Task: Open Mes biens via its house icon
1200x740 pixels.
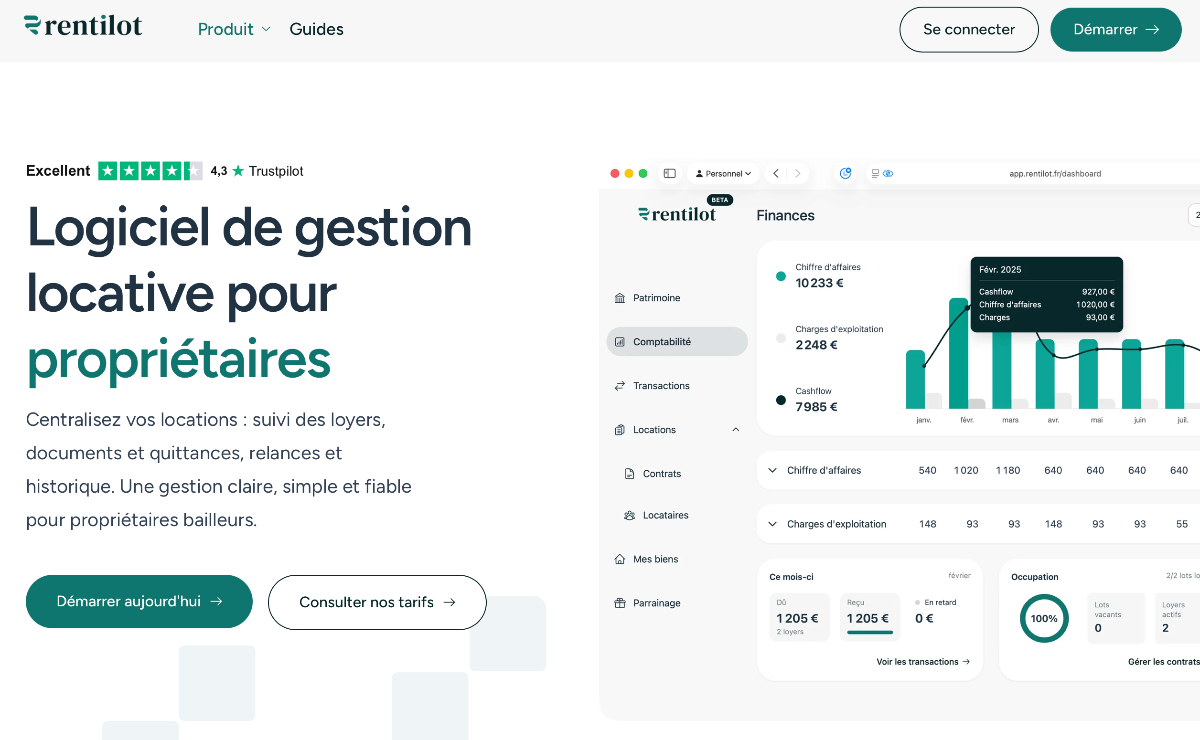Action: click(x=620, y=559)
